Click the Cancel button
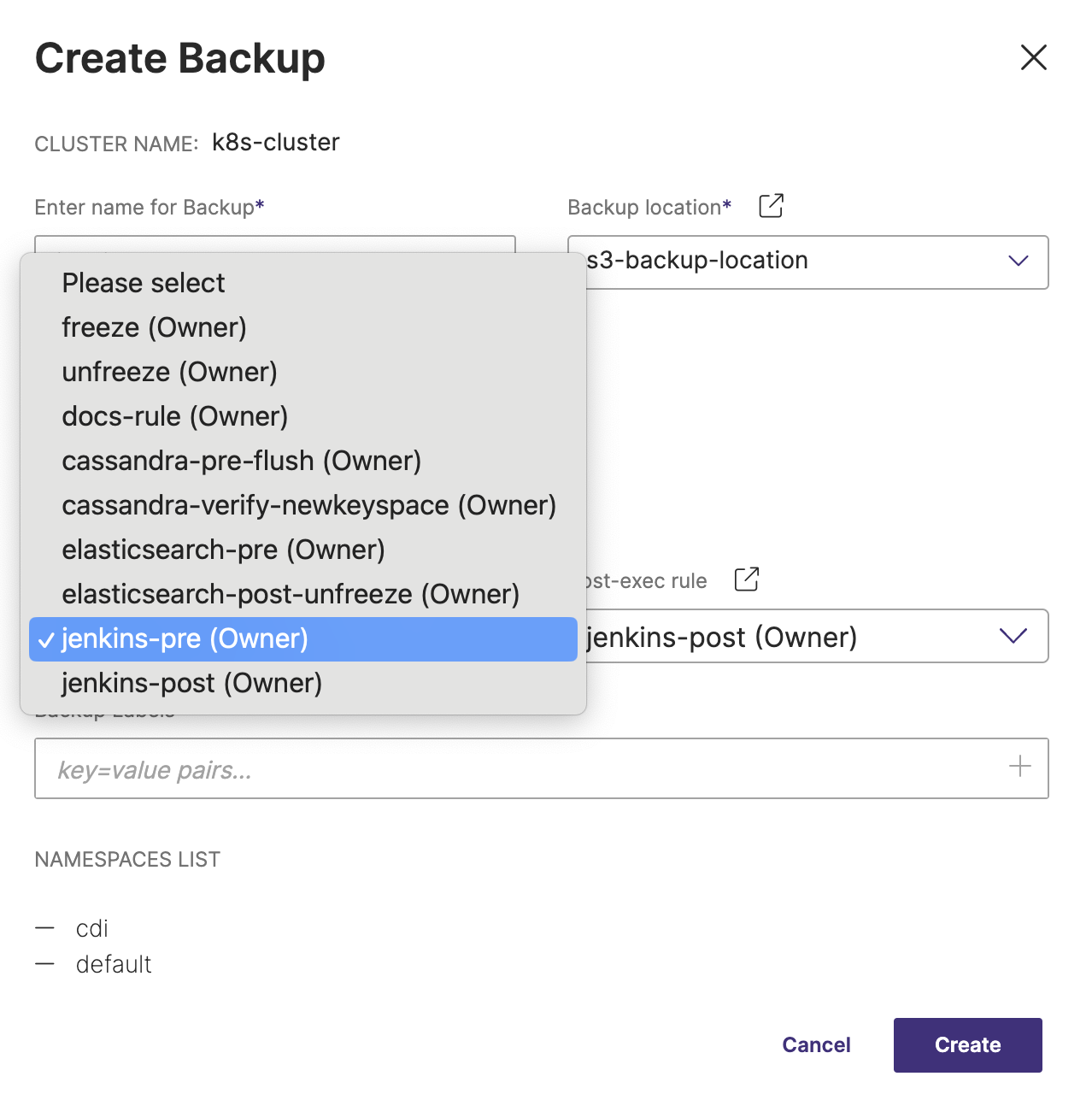 point(816,1044)
